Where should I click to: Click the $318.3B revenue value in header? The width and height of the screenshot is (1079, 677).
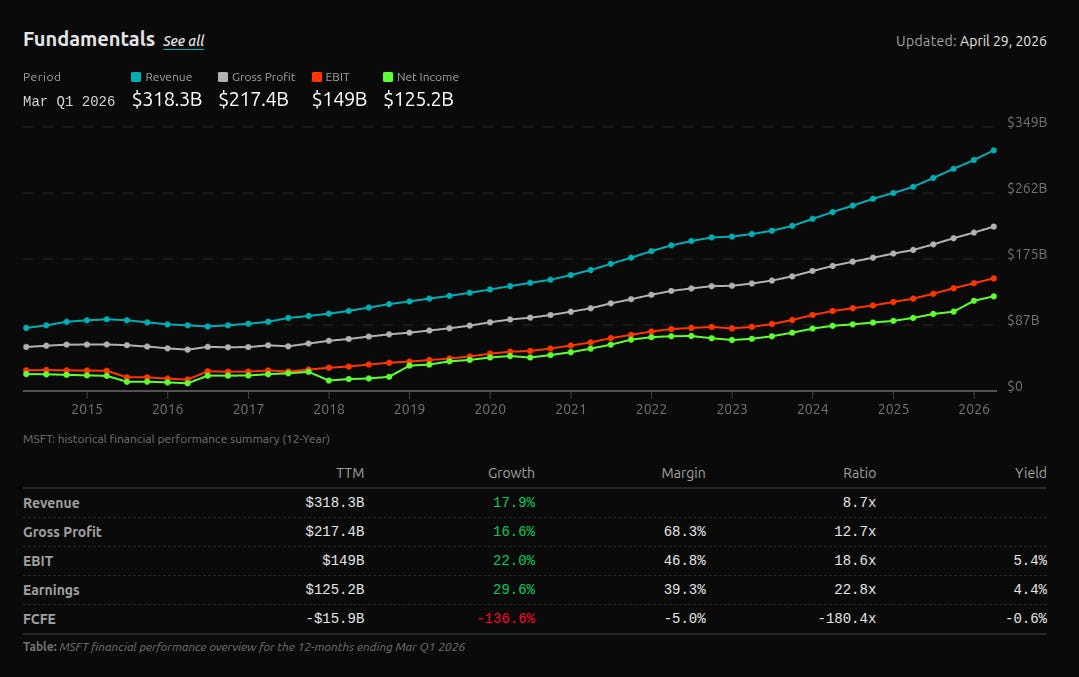[167, 100]
